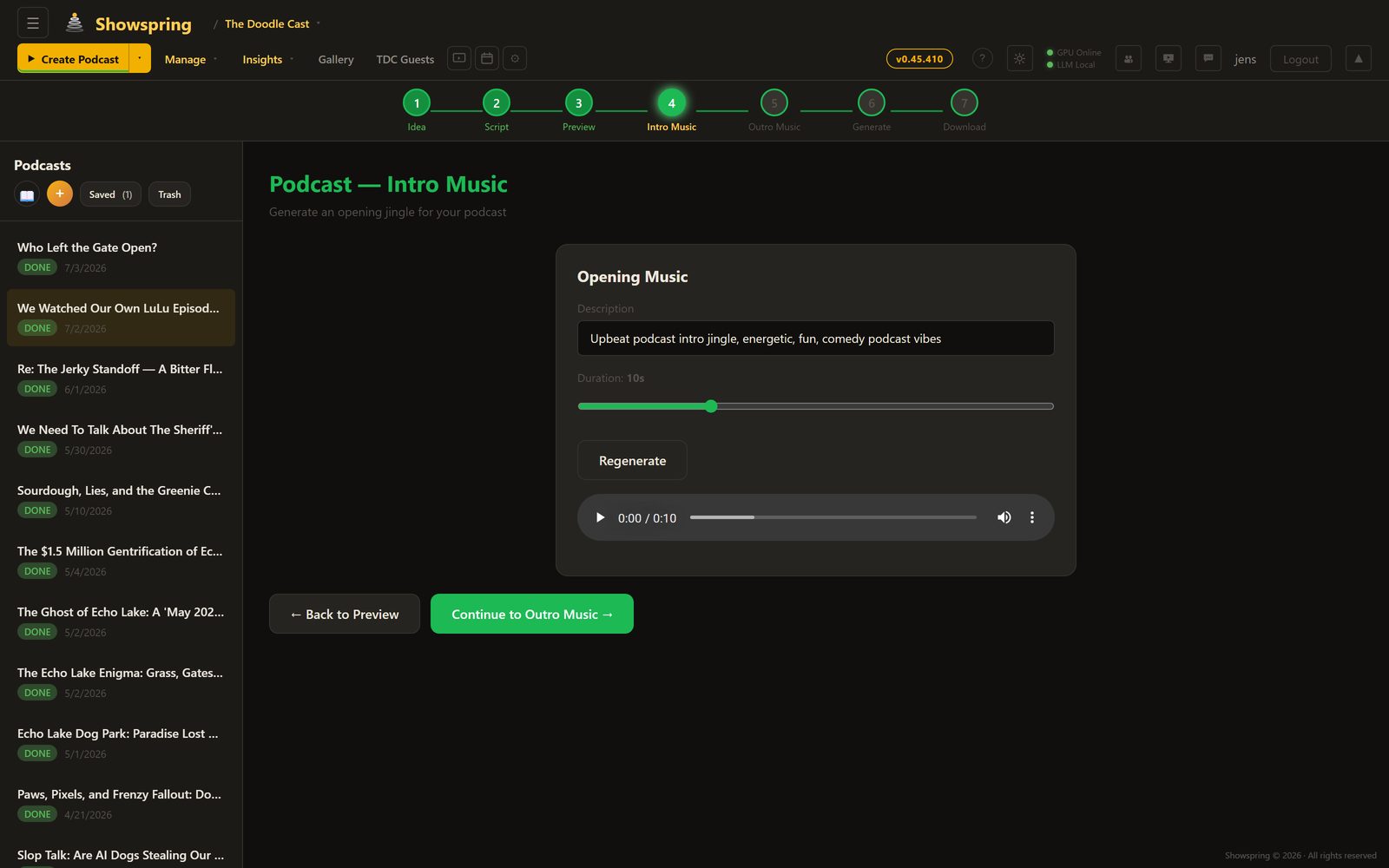
Task: Adjust the Duration slider handle
Action: click(x=711, y=406)
